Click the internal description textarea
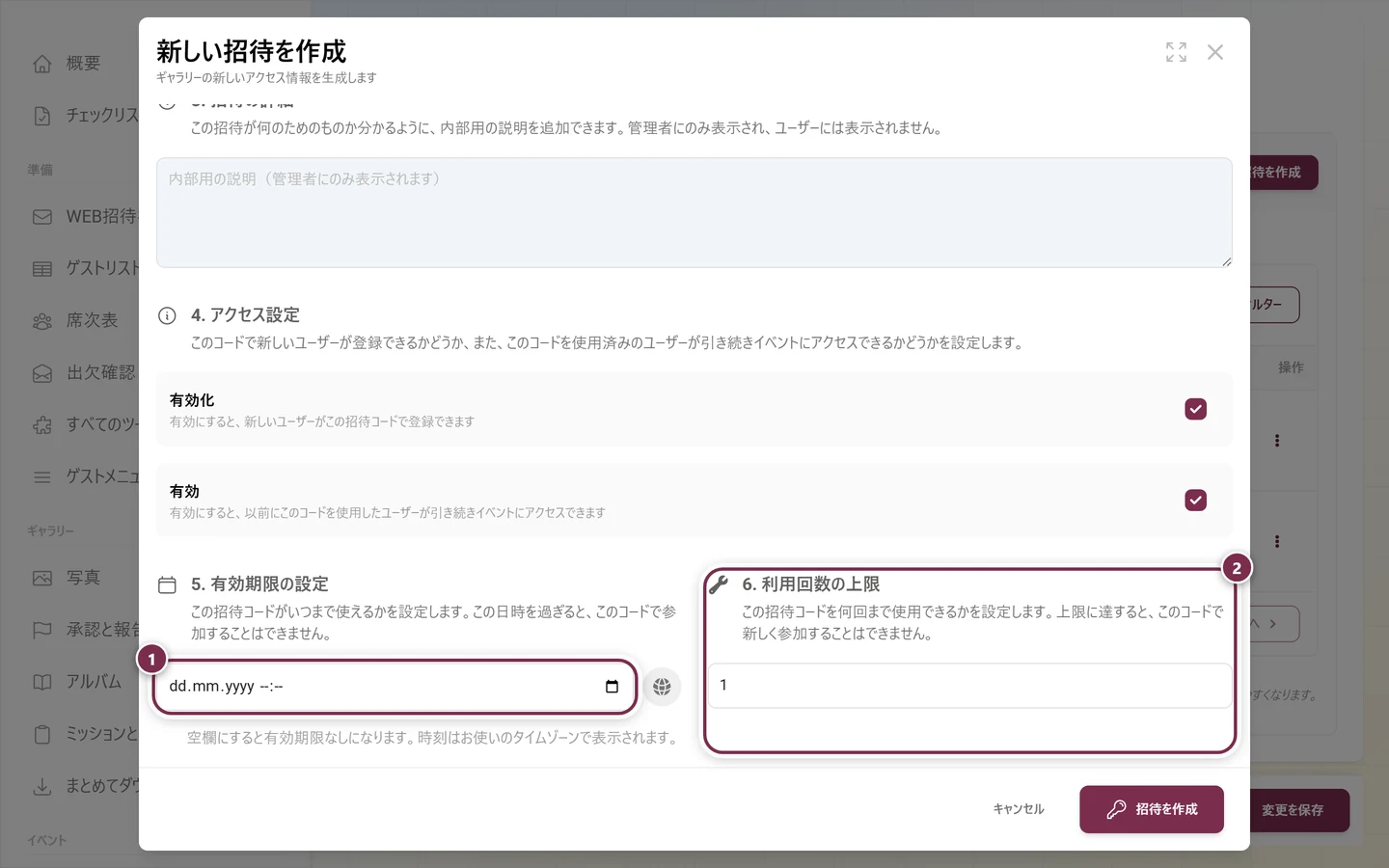The image size is (1389, 868). pyautogui.click(x=694, y=212)
